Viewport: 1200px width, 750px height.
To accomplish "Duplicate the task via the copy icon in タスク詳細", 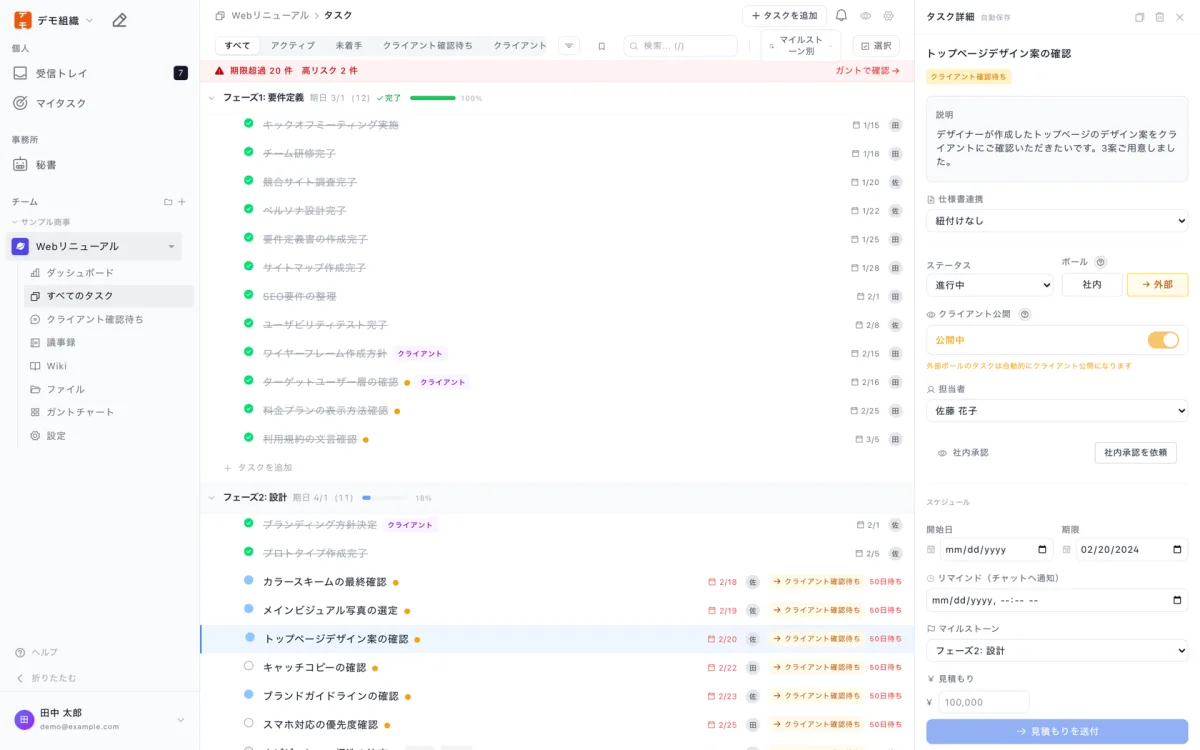I will pyautogui.click(x=1140, y=17).
